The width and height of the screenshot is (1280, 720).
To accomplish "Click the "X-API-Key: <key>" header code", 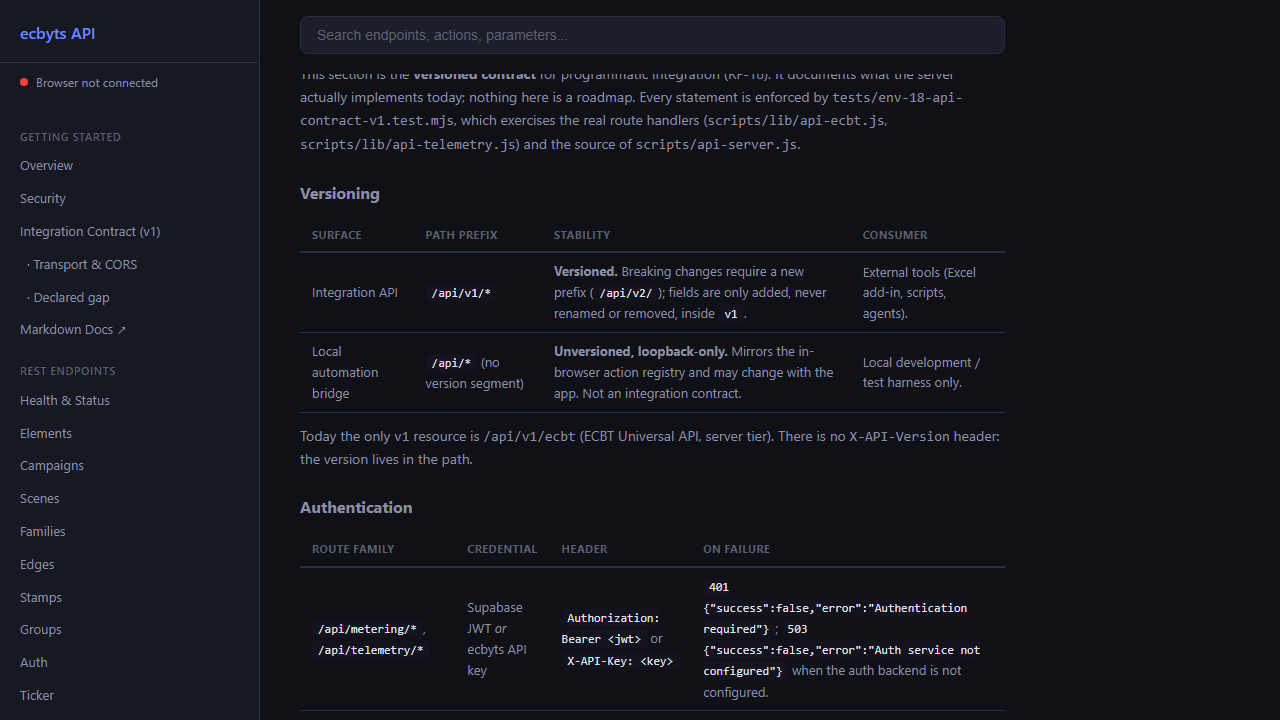I will pyautogui.click(x=620, y=661).
